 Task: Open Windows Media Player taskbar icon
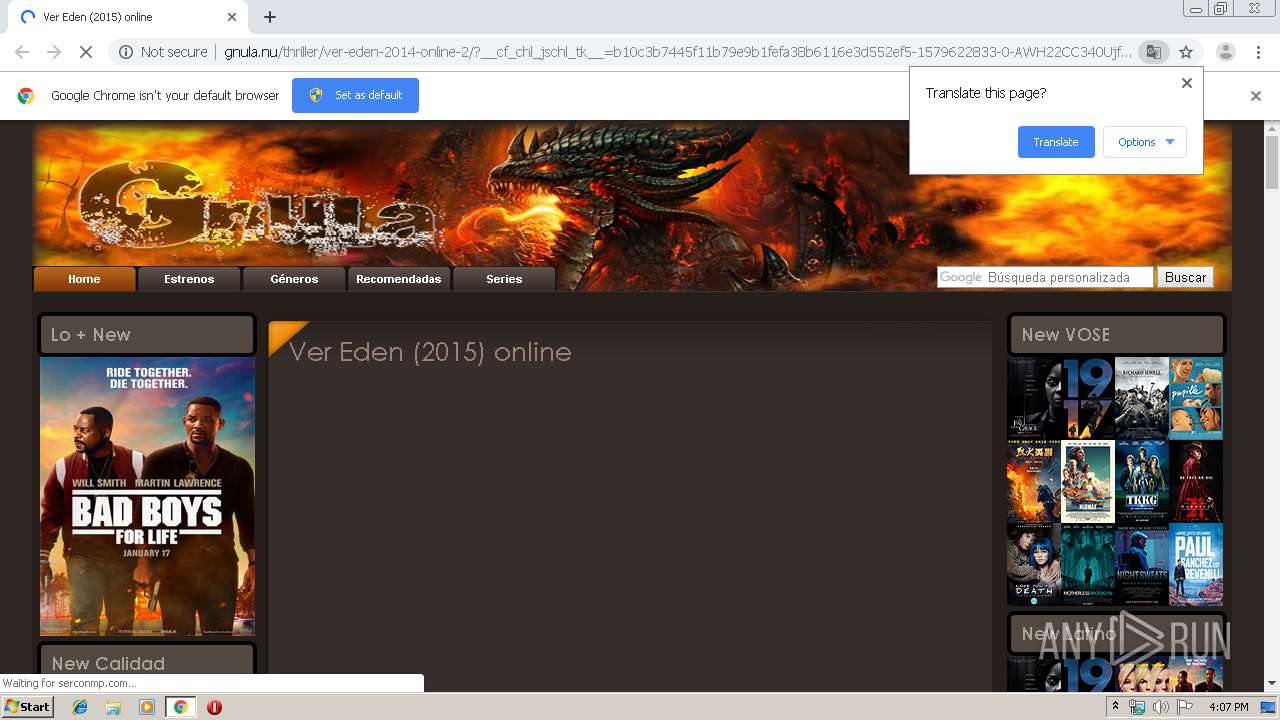click(x=147, y=707)
